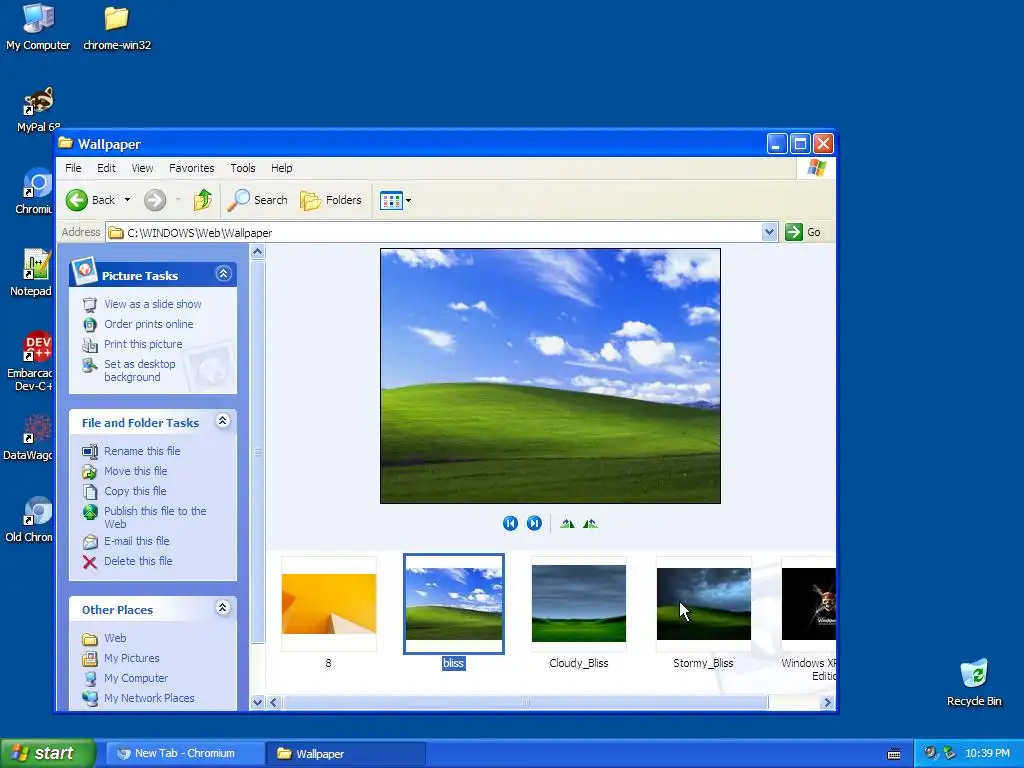
Task: Select the Stormy_Bliss thumbnail
Action: coord(703,604)
